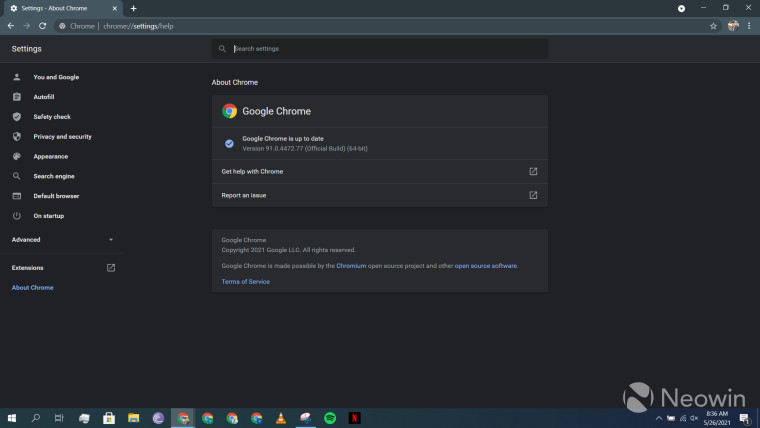The height and width of the screenshot is (428, 760).
Task: Follow the open source software link
Action: tap(486, 266)
